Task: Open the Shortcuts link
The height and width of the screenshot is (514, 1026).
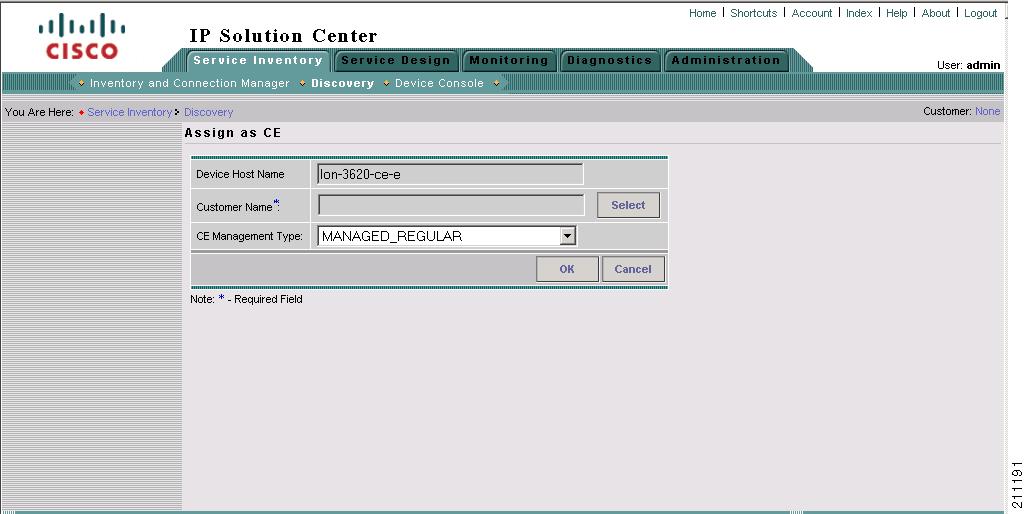Action: 753,13
